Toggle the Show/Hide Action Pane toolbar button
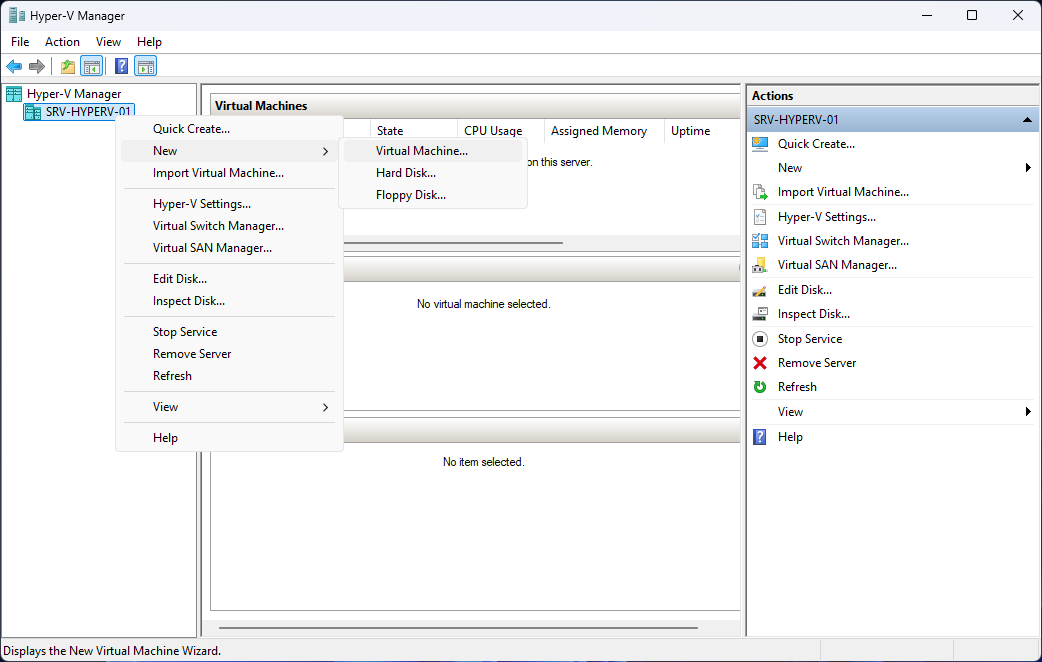Viewport: 1042px width, 662px height. point(146,67)
